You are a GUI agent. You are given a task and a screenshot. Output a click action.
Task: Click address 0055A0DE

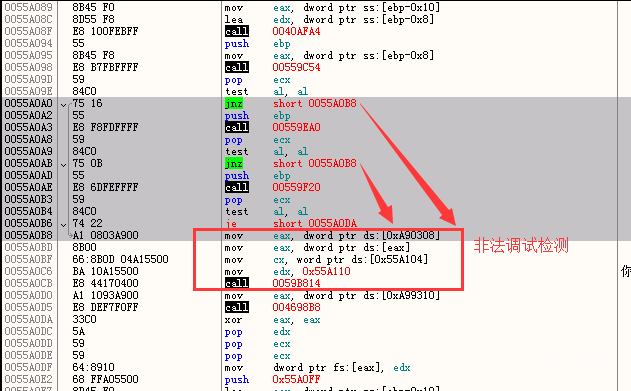29,355
